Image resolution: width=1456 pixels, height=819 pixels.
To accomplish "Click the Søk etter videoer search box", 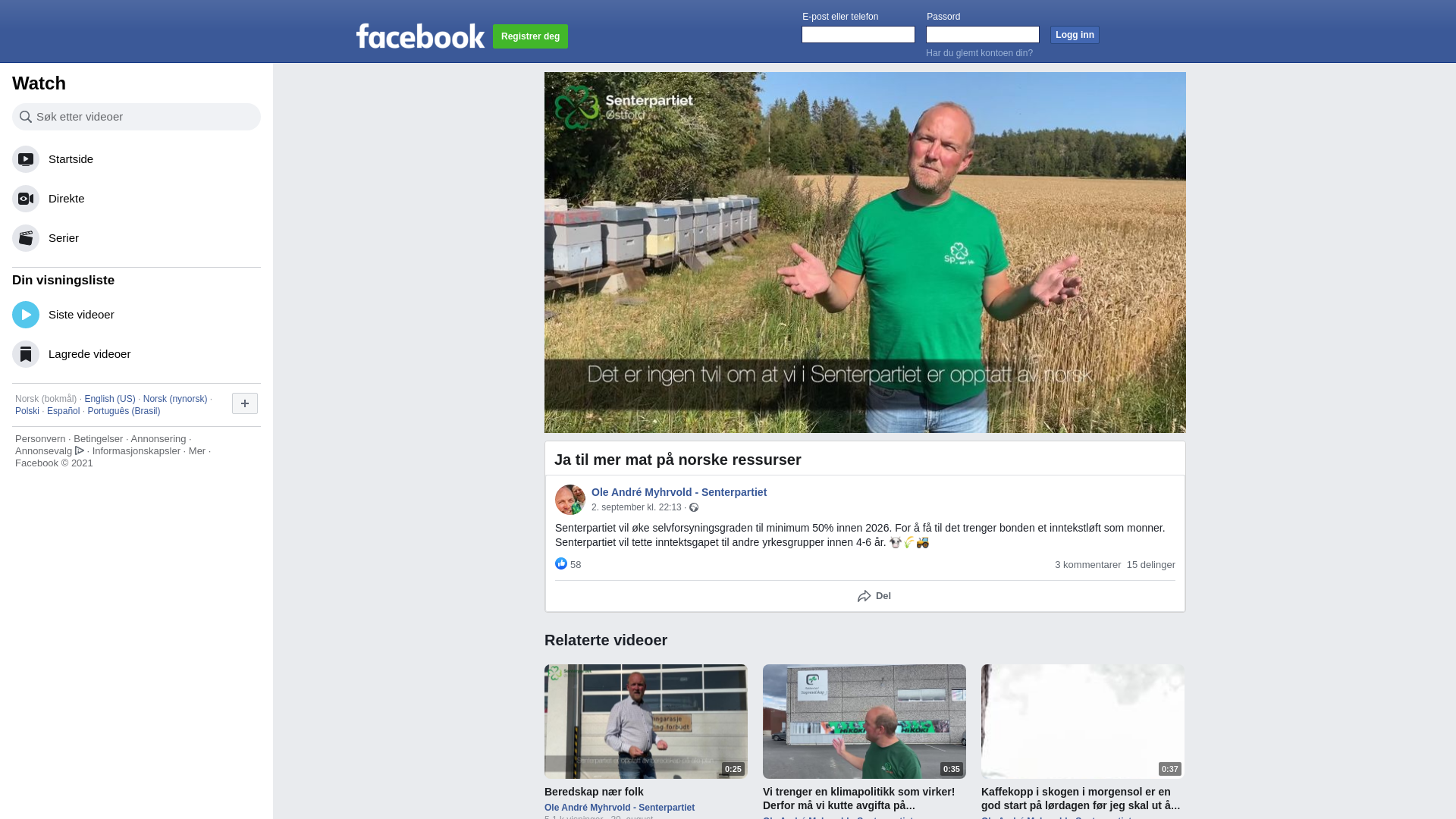I will pos(136,117).
